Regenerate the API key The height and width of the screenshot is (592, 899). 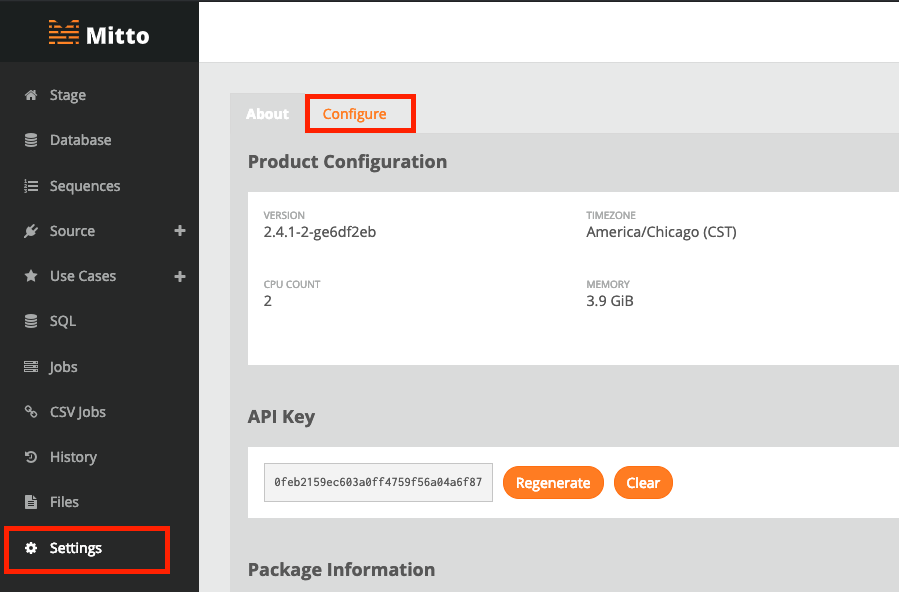tap(553, 483)
